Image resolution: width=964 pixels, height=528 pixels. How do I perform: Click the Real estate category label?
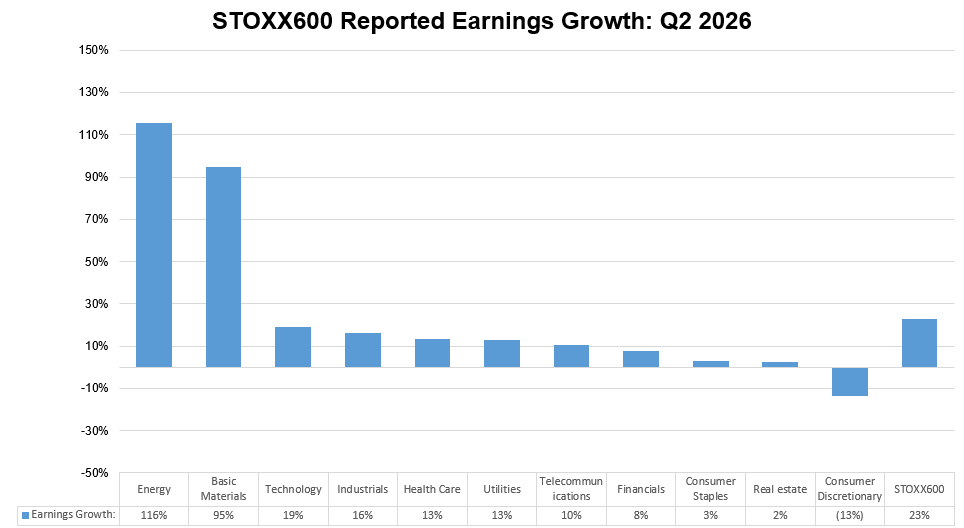780,489
